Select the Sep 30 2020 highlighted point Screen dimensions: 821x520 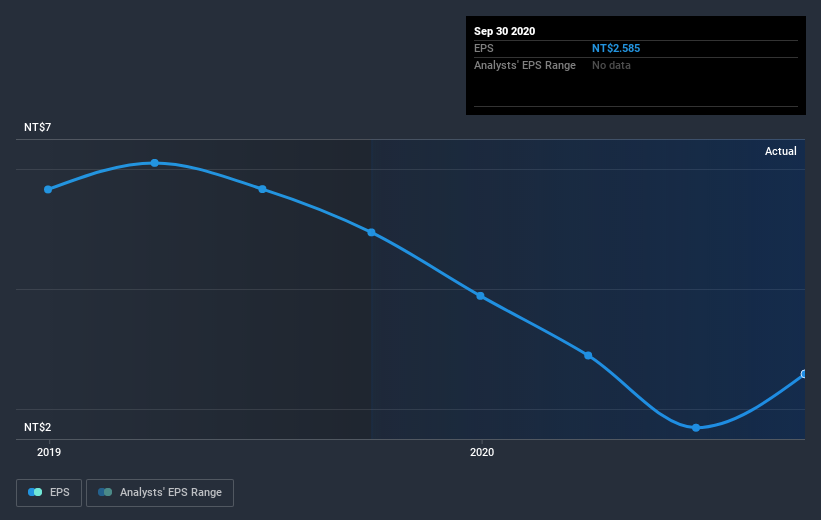point(804,374)
